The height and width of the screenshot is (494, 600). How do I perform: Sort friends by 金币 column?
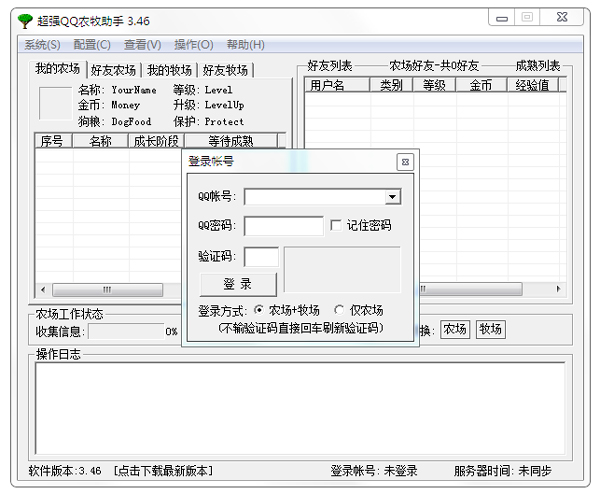coord(481,85)
